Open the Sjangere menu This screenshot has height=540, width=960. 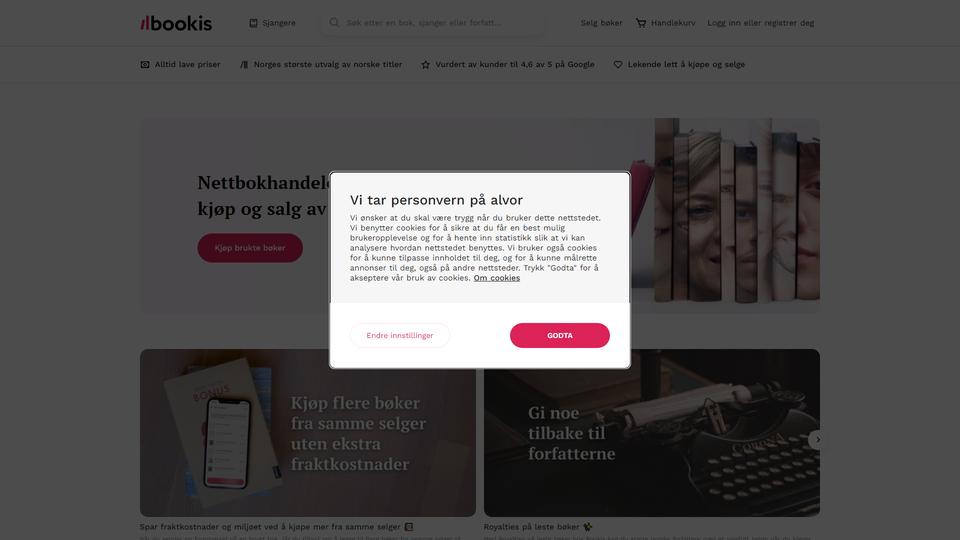coord(272,23)
